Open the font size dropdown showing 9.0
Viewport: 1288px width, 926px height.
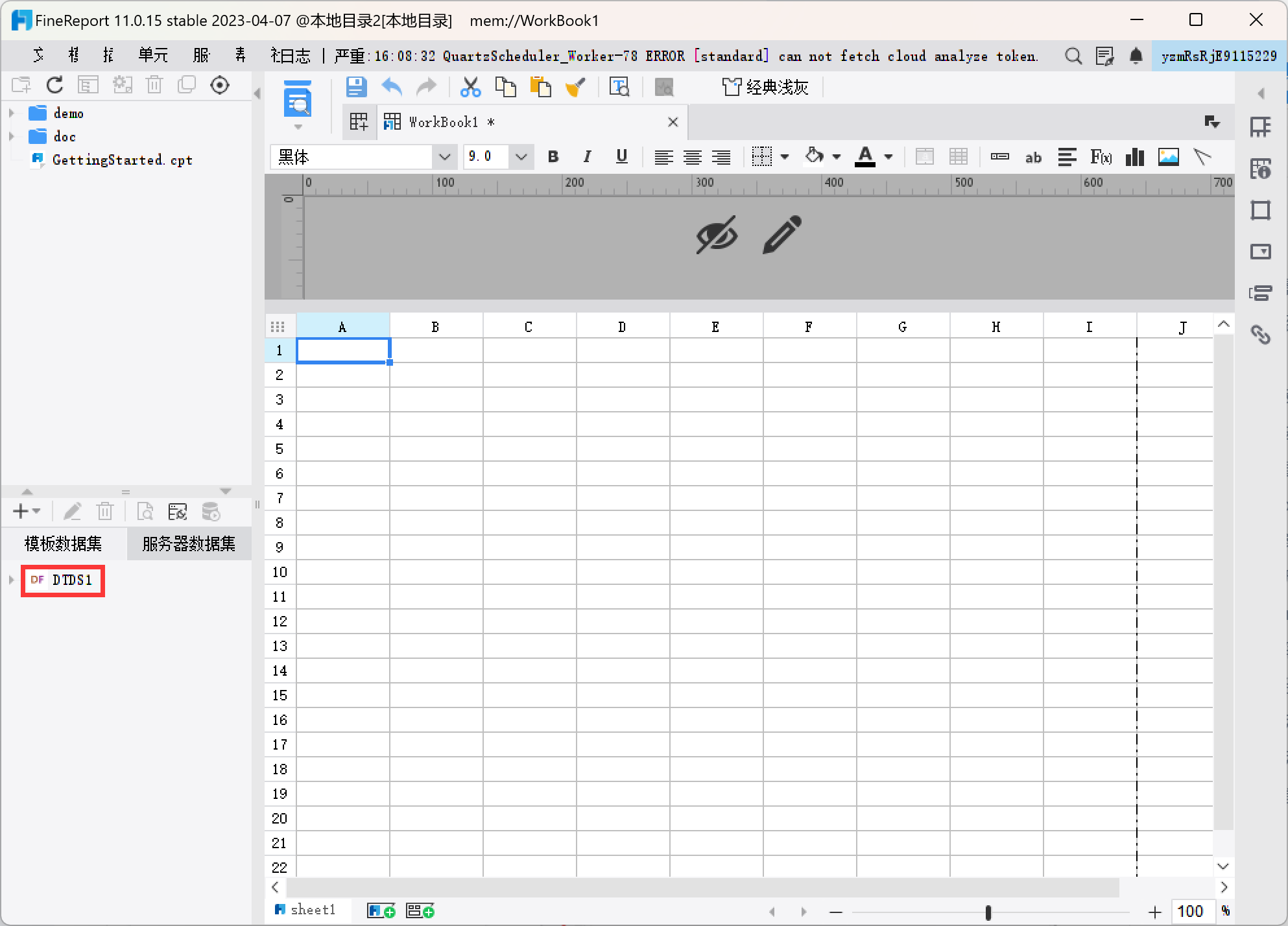click(x=498, y=156)
